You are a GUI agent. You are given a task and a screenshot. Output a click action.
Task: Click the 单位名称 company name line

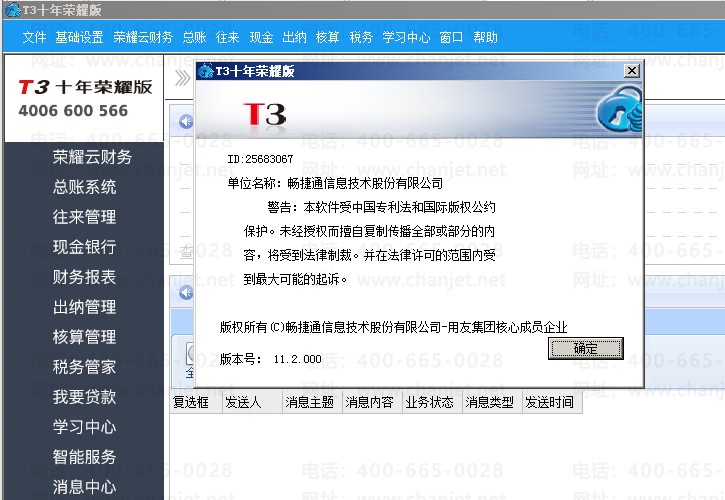[335, 183]
